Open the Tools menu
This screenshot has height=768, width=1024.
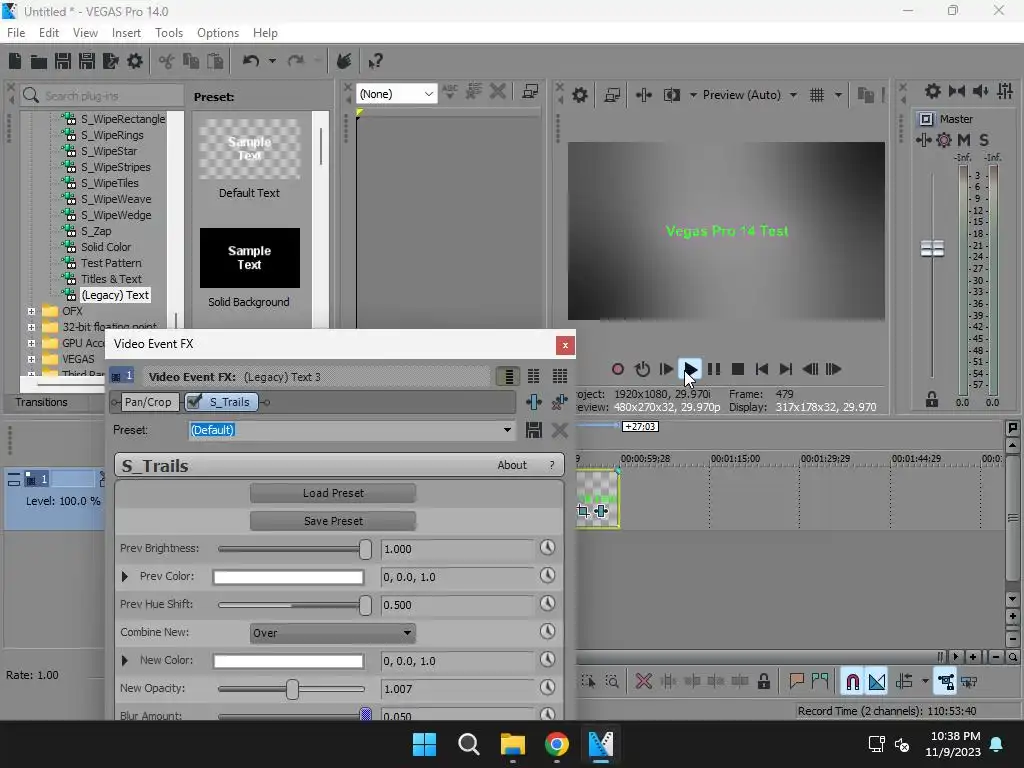point(168,33)
